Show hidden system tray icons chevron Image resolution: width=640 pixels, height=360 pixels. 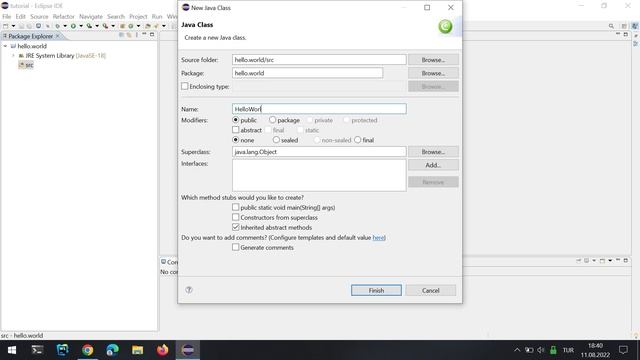click(517, 350)
